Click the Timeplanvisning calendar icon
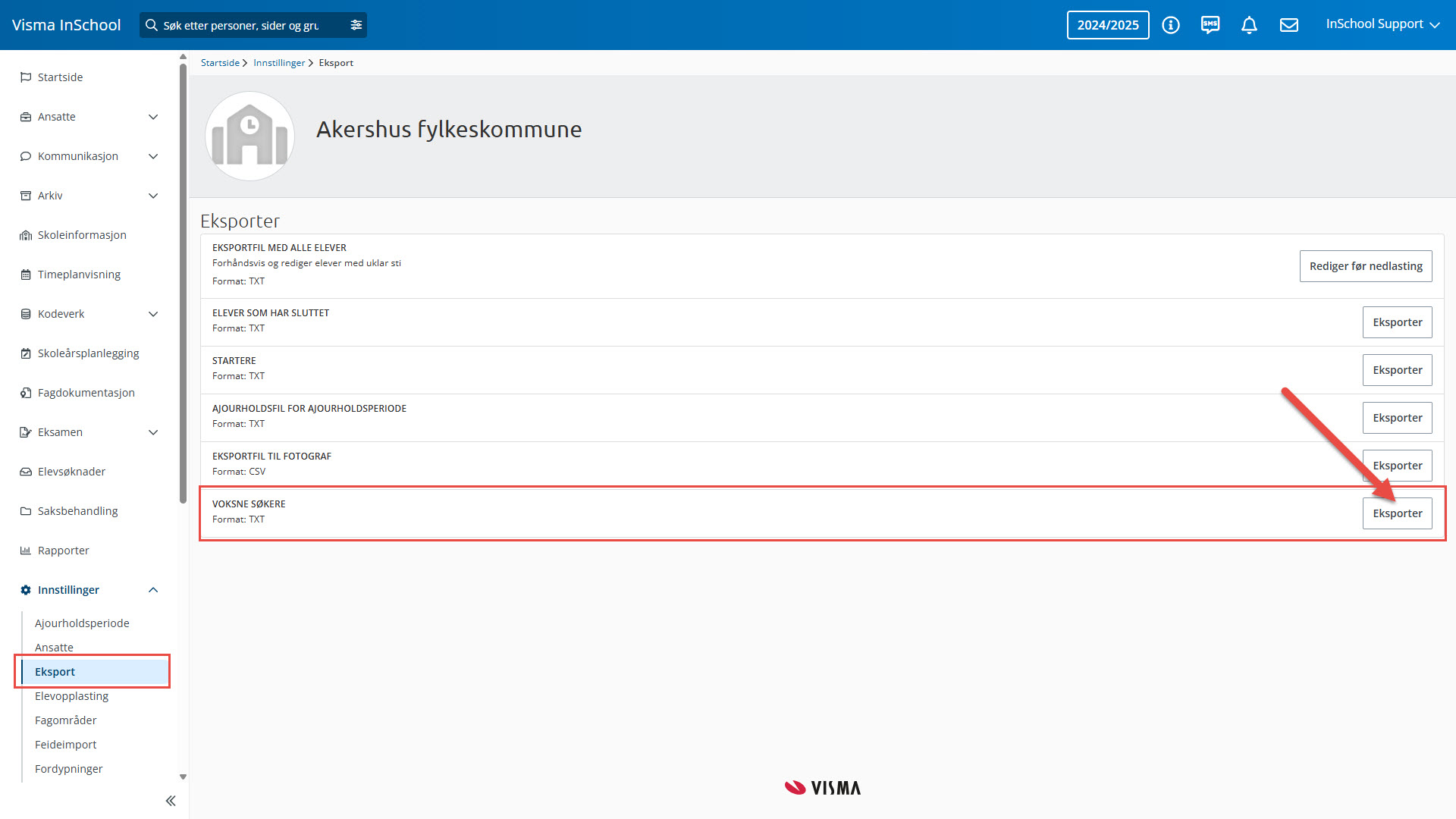 click(x=26, y=275)
